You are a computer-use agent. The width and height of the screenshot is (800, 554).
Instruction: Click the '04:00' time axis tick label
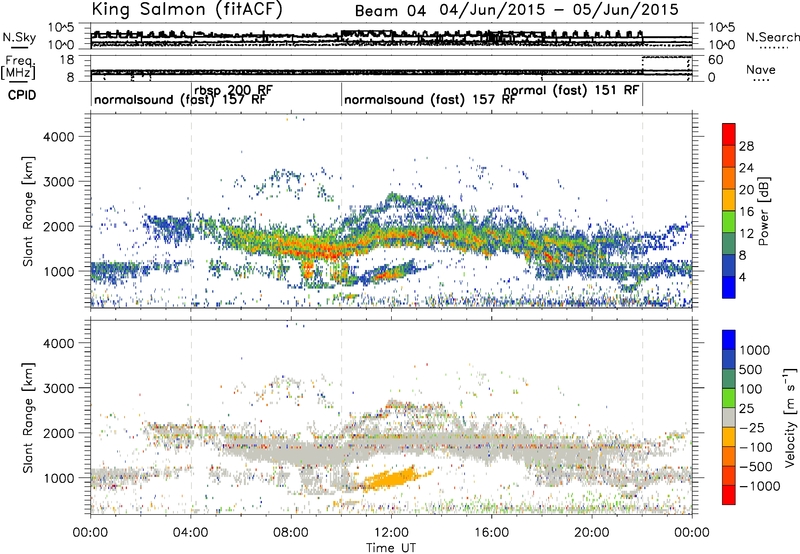[191, 533]
